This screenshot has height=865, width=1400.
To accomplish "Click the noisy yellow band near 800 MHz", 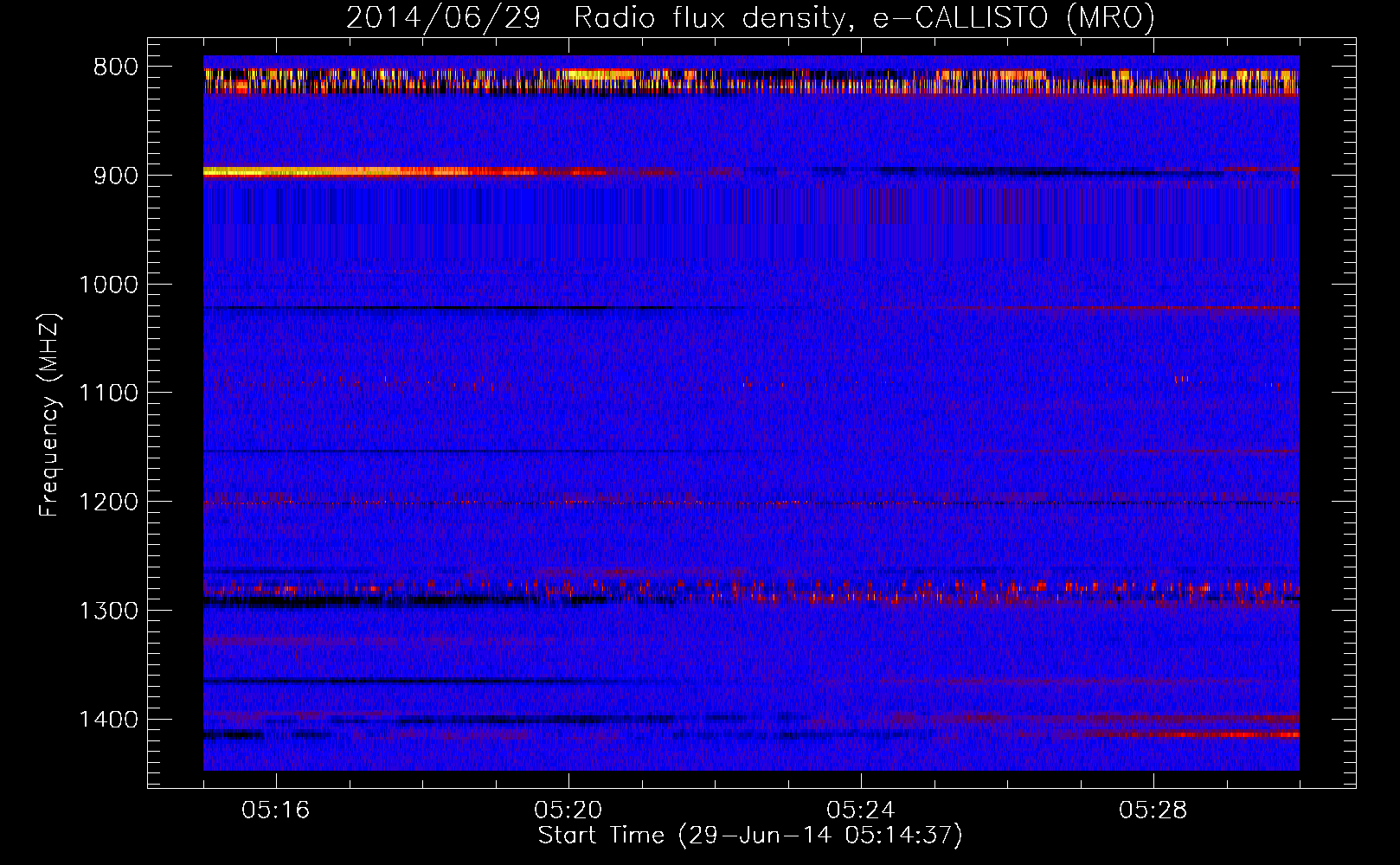I will tap(751, 80).
